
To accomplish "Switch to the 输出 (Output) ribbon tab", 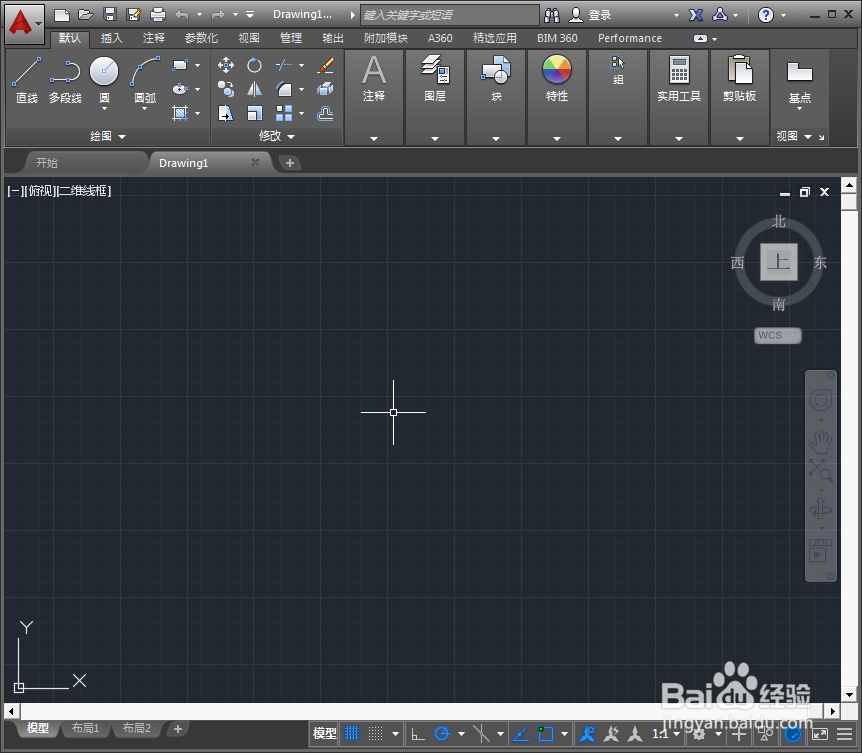I will (x=333, y=38).
